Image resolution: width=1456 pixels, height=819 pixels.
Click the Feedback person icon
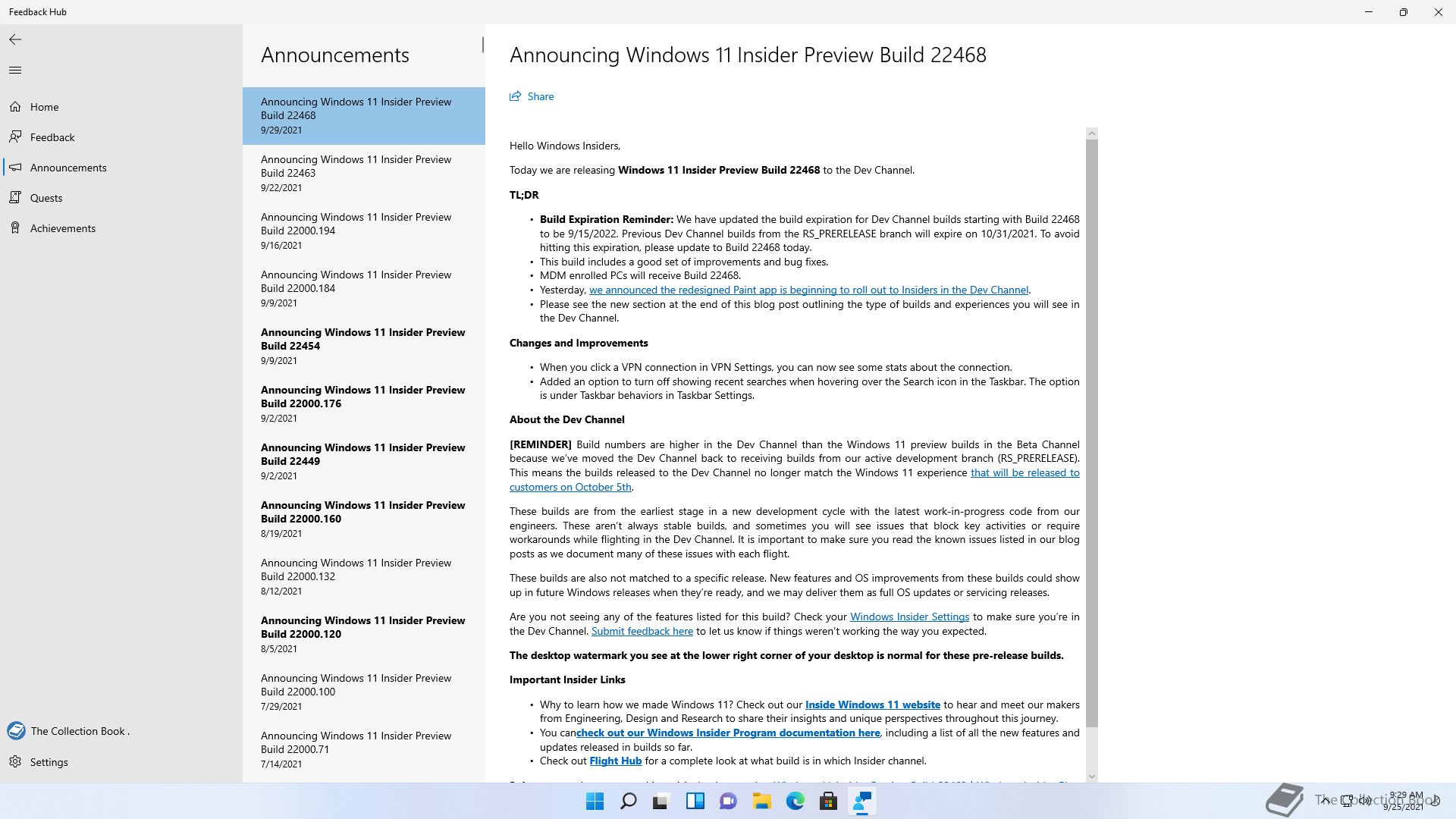click(x=15, y=137)
